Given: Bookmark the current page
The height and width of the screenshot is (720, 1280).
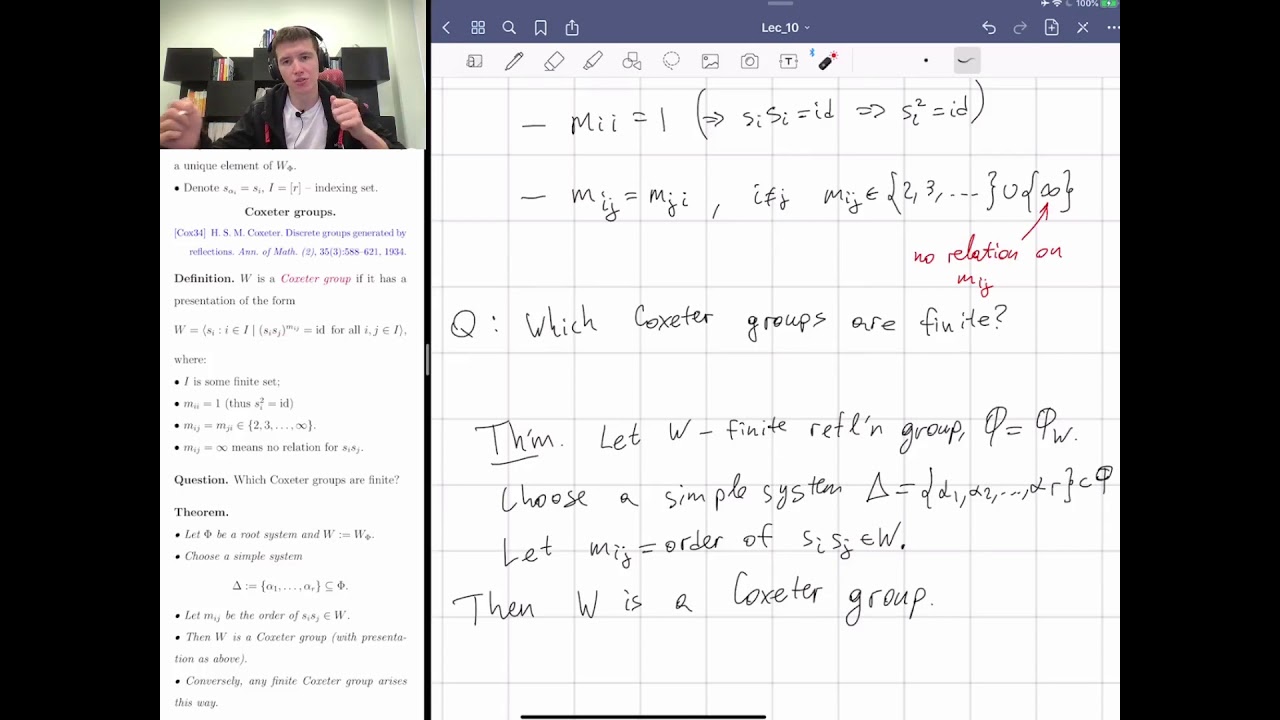Looking at the screenshot, I should [x=541, y=28].
